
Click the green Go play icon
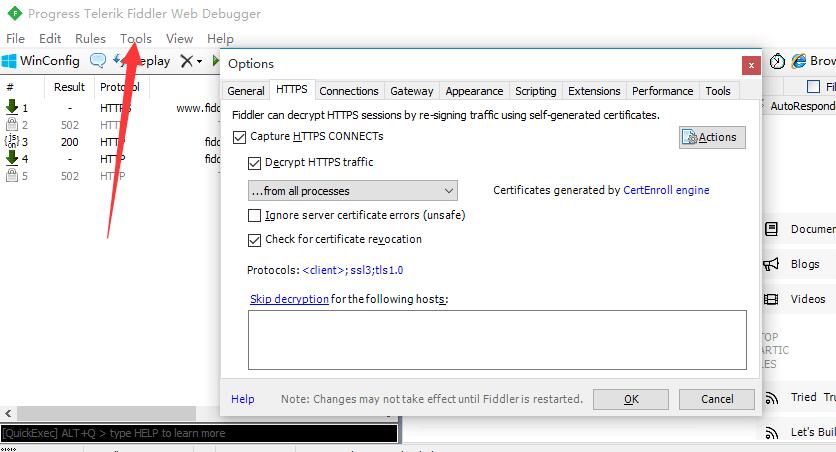(x=215, y=61)
